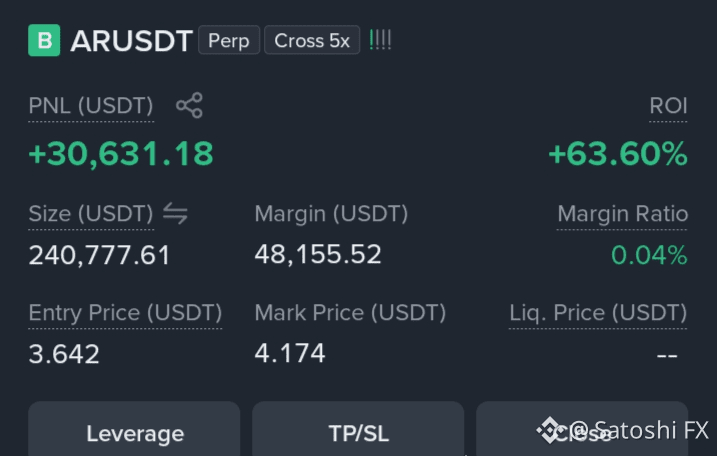Select the Perp contract tag

click(229, 40)
